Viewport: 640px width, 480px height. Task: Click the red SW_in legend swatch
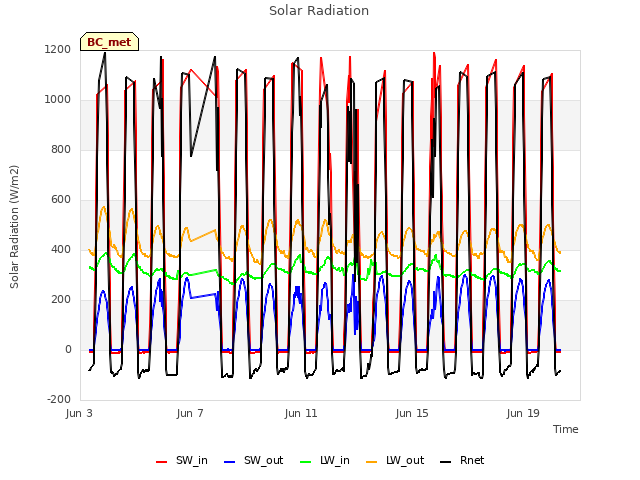pos(162,462)
